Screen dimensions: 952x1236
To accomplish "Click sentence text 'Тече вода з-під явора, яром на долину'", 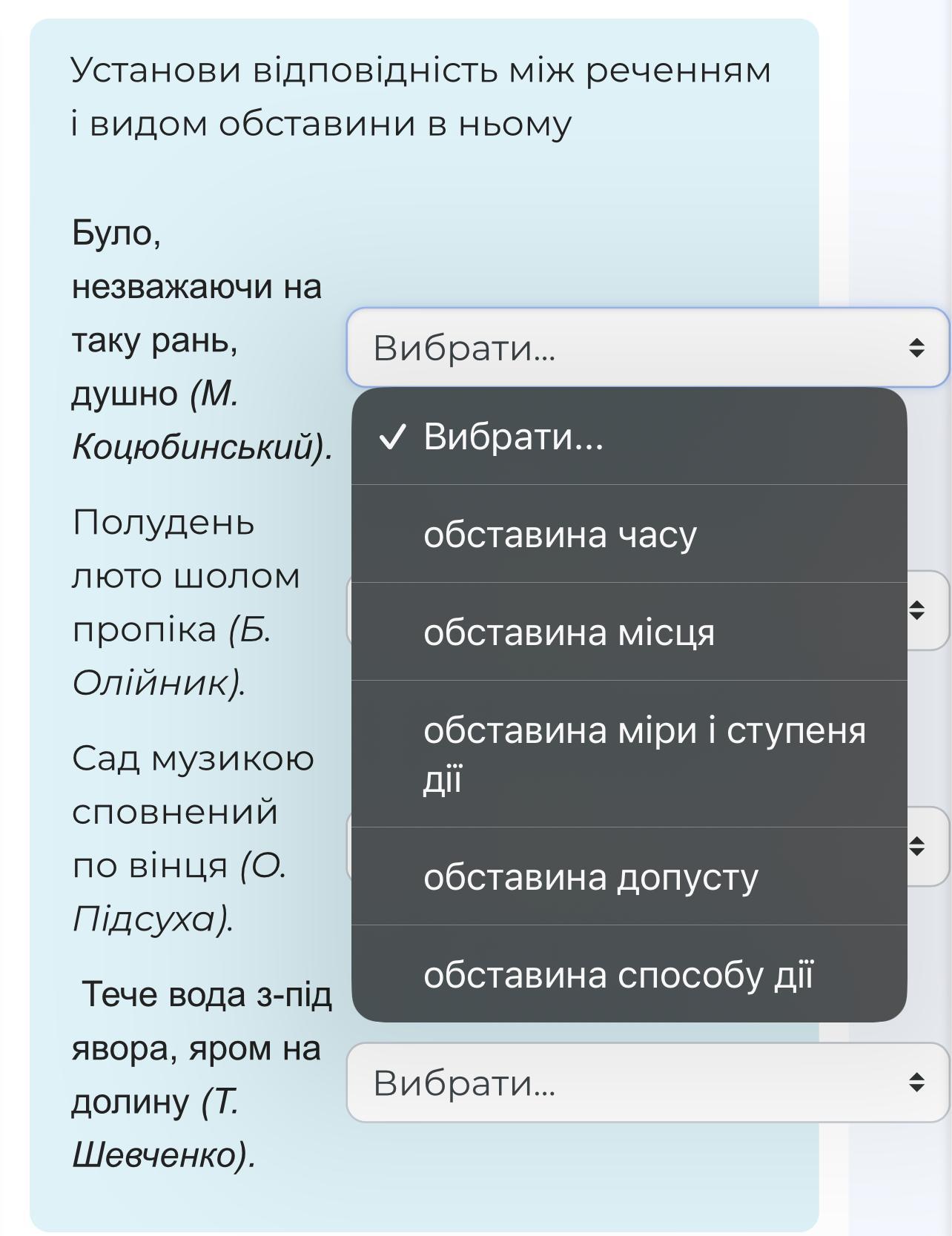I will click(202, 1074).
